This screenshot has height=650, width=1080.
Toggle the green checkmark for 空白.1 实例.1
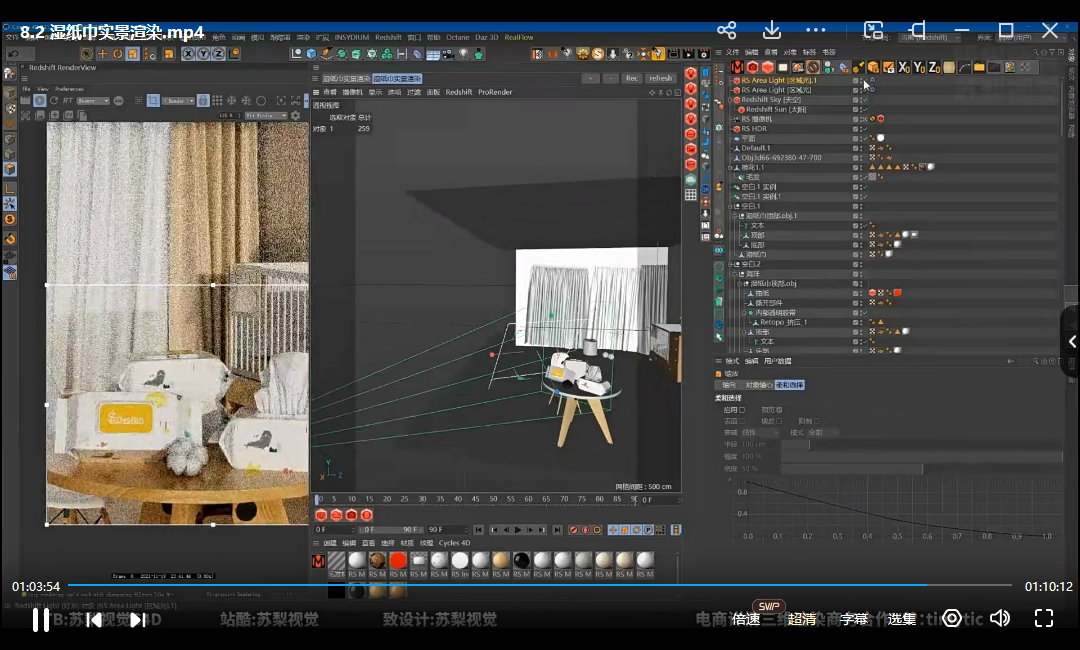point(864,196)
